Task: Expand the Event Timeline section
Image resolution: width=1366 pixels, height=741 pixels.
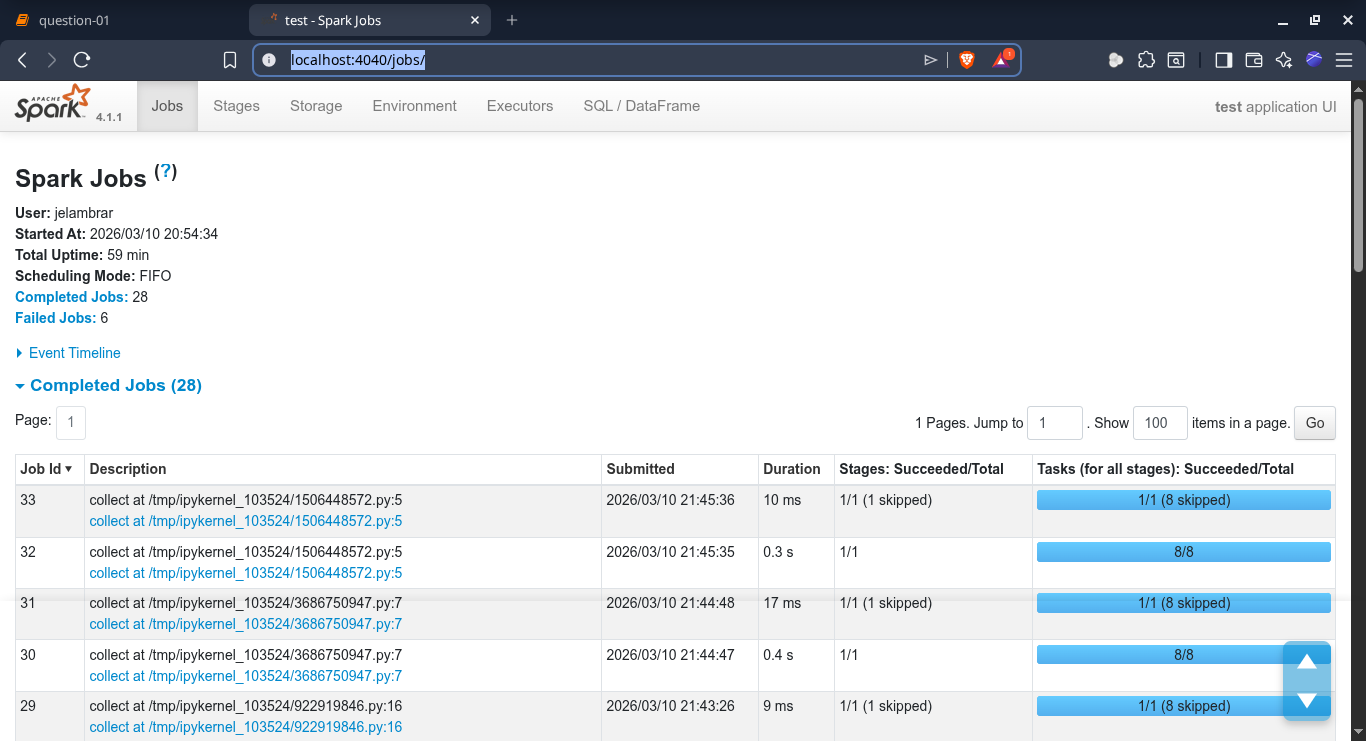Action: point(68,353)
